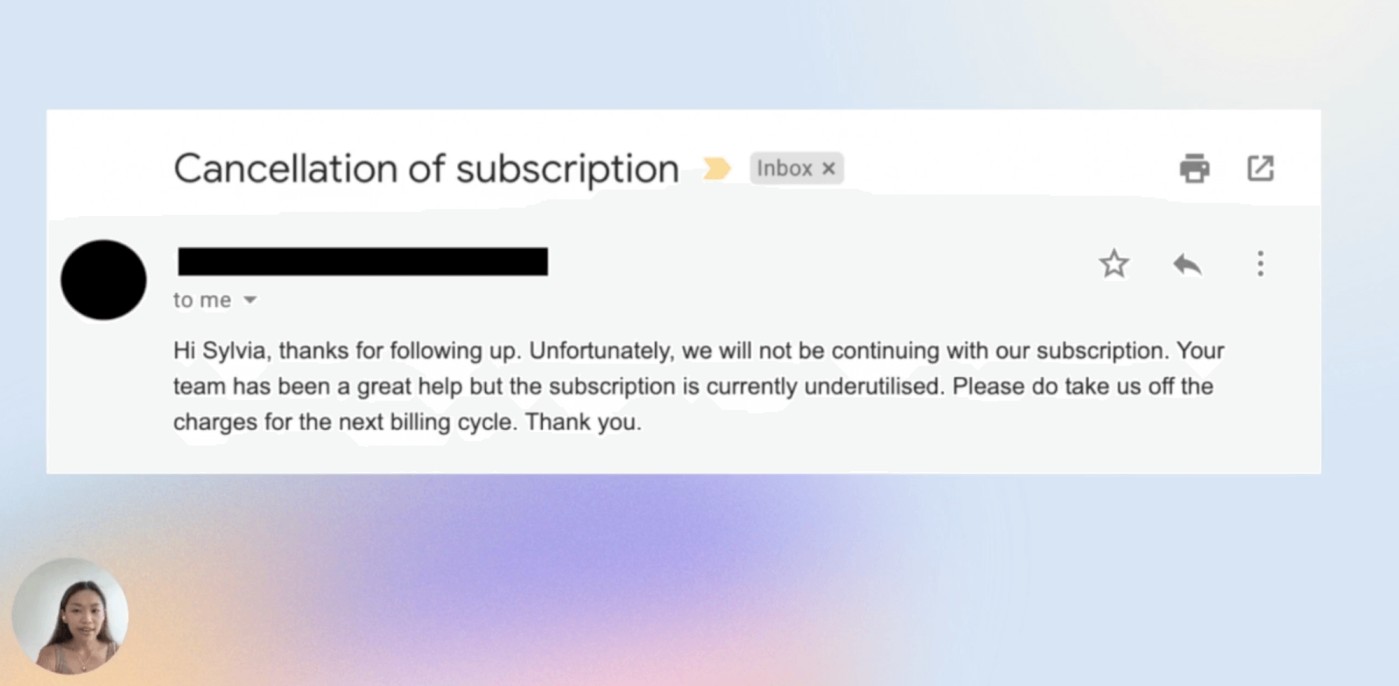
Task: Open the email in a new window
Action: click(x=1260, y=169)
